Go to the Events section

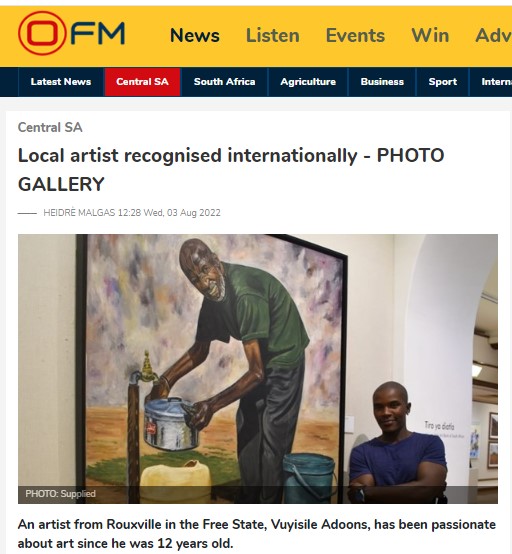point(355,35)
